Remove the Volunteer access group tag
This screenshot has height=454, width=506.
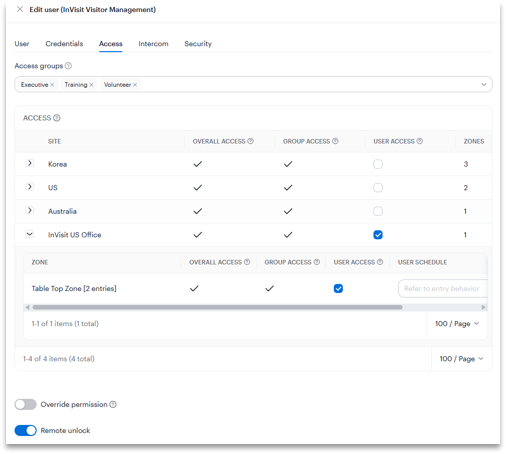[x=135, y=85]
